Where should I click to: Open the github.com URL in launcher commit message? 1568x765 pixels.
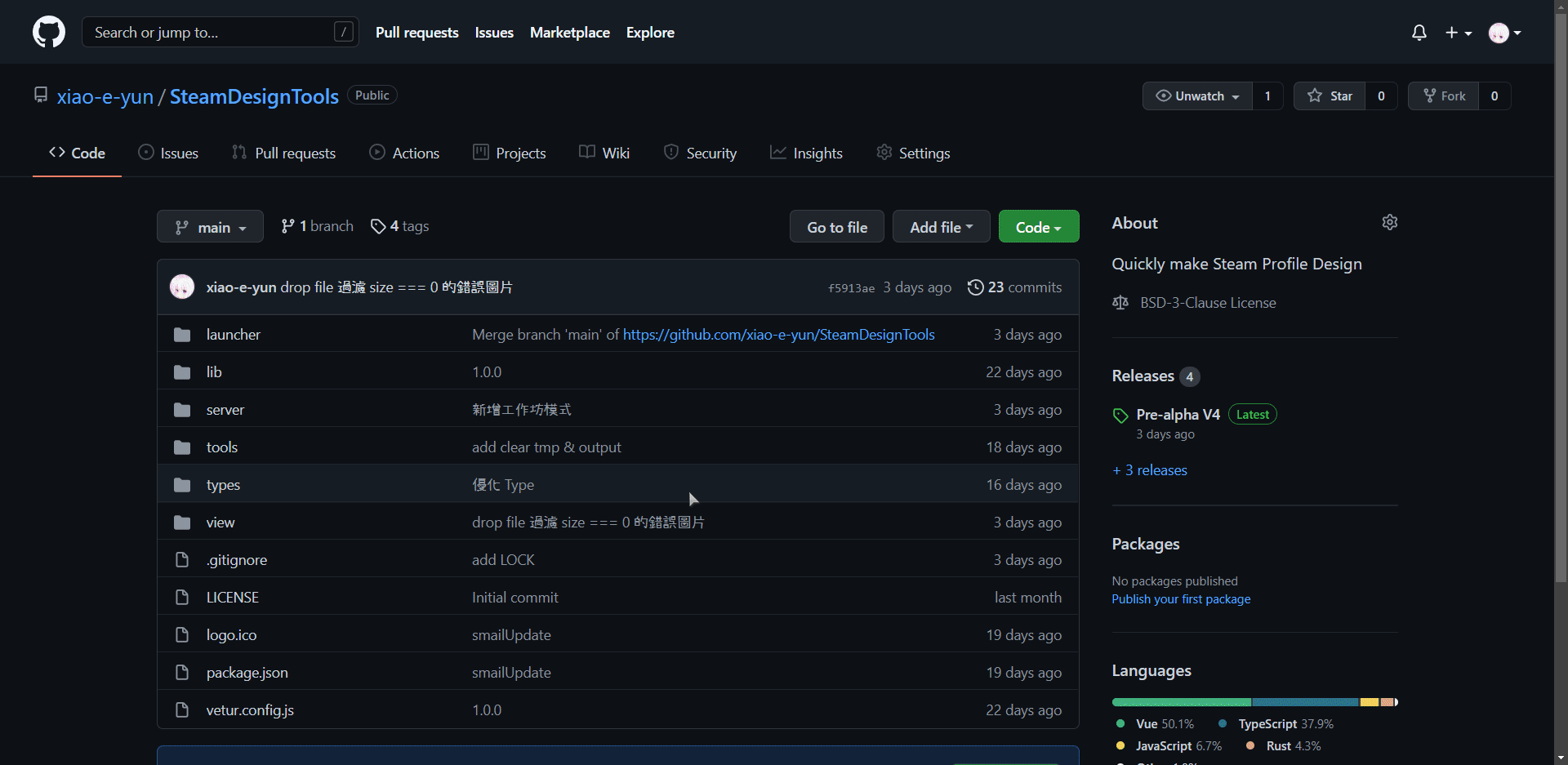[779, 335]
